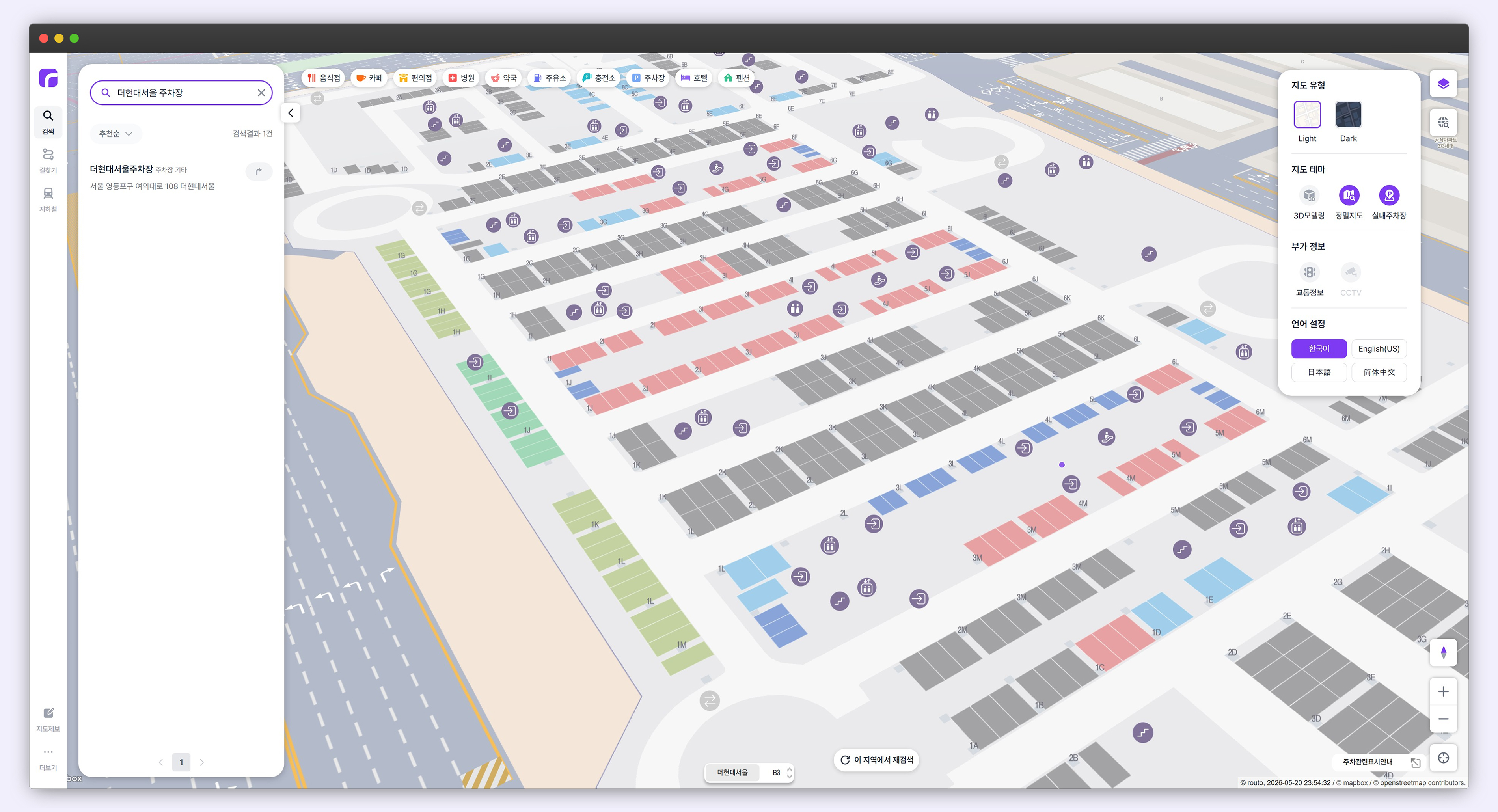Click the escalator icon right of the 6J label
This screenshot has height=812, width=1498.
(x=1148, y=254)
